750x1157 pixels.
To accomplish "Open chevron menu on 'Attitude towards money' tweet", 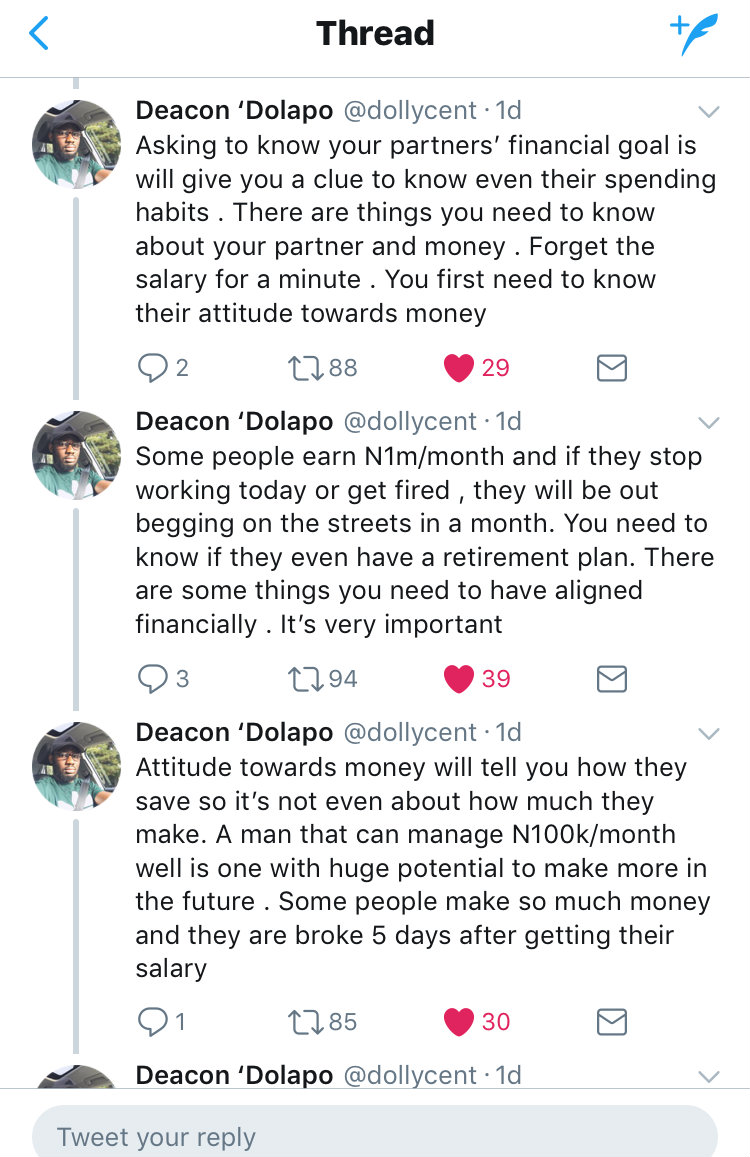I will (709, 733).
